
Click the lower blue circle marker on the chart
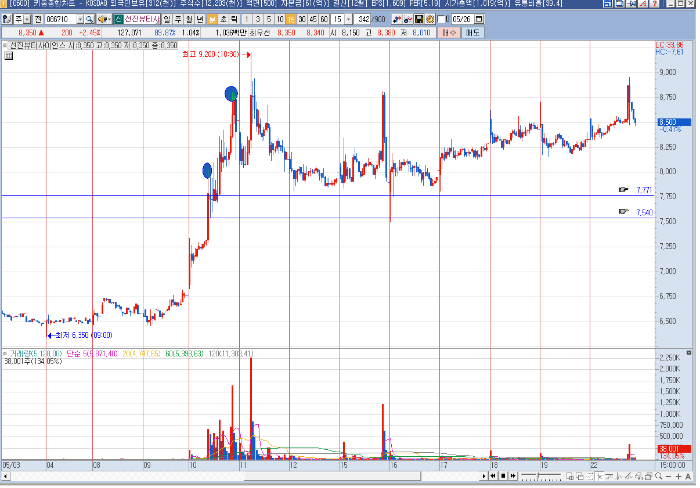pos(207,171)
